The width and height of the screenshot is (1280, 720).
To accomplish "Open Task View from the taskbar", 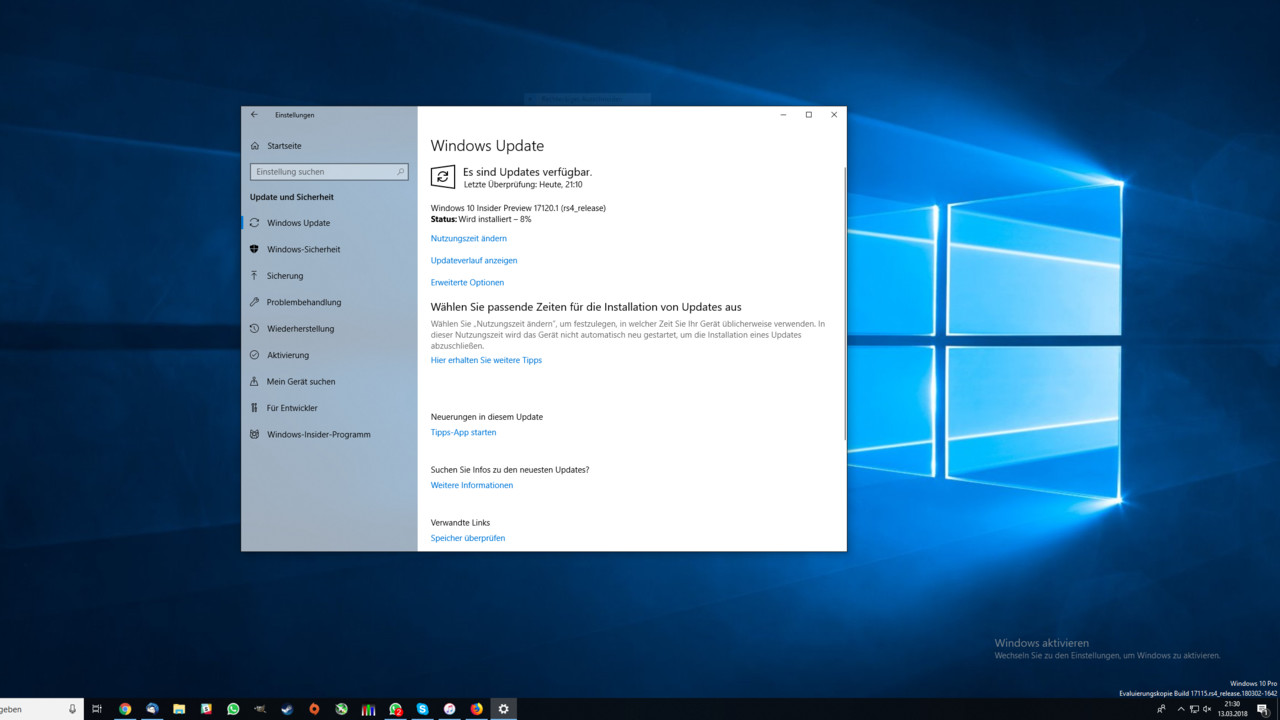I will pos(97,709).
